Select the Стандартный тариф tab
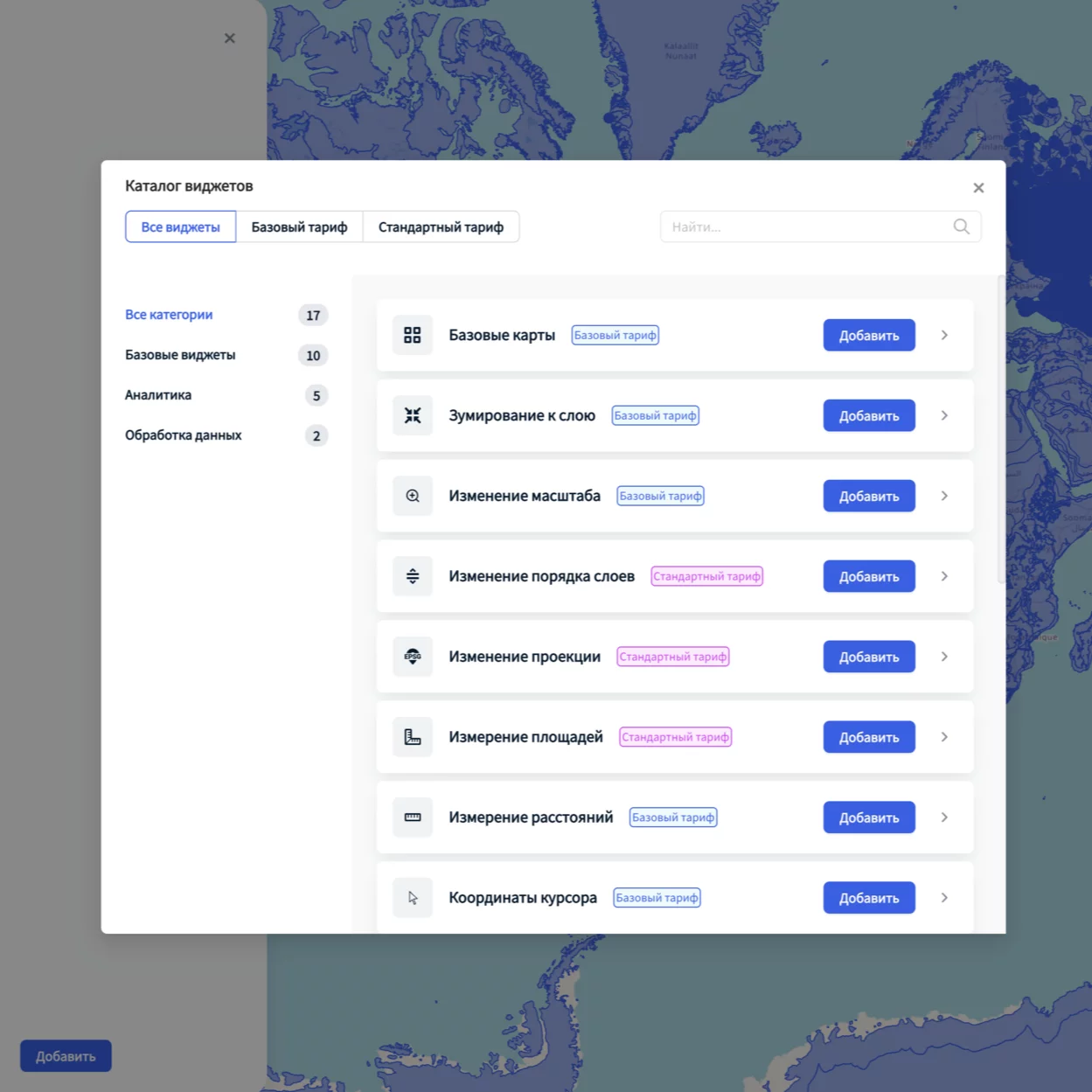 [441, 226]
